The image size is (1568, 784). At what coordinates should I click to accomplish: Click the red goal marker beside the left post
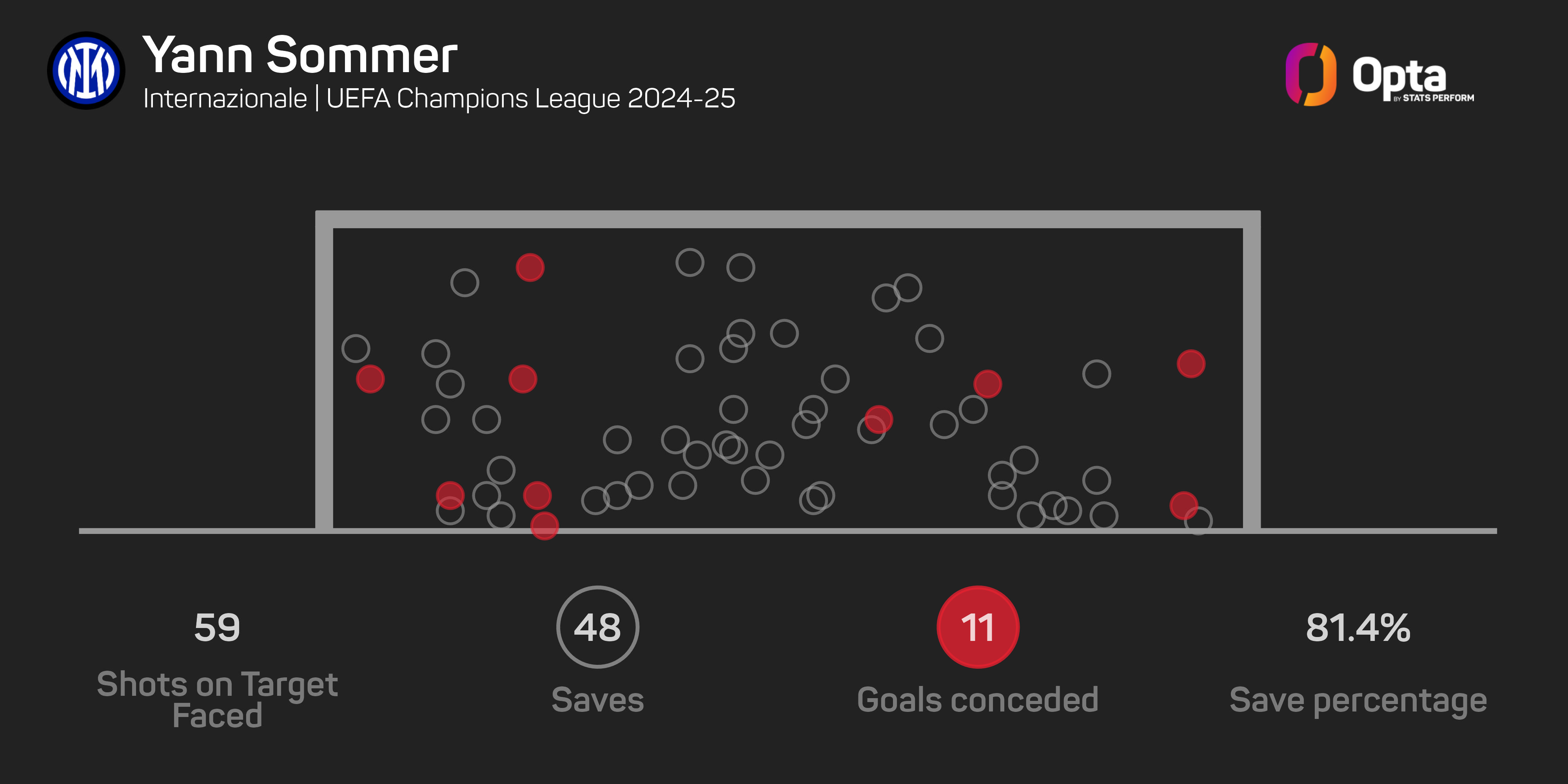370,379
